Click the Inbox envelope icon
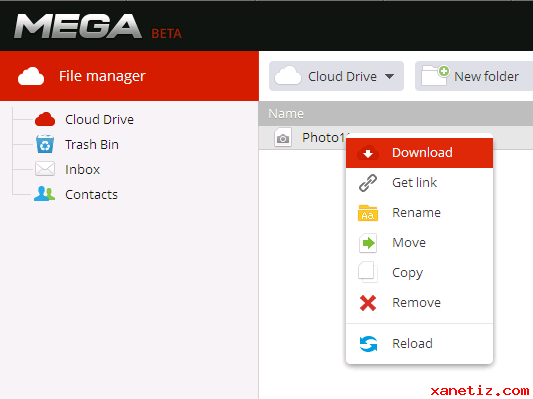 point(45,169)
